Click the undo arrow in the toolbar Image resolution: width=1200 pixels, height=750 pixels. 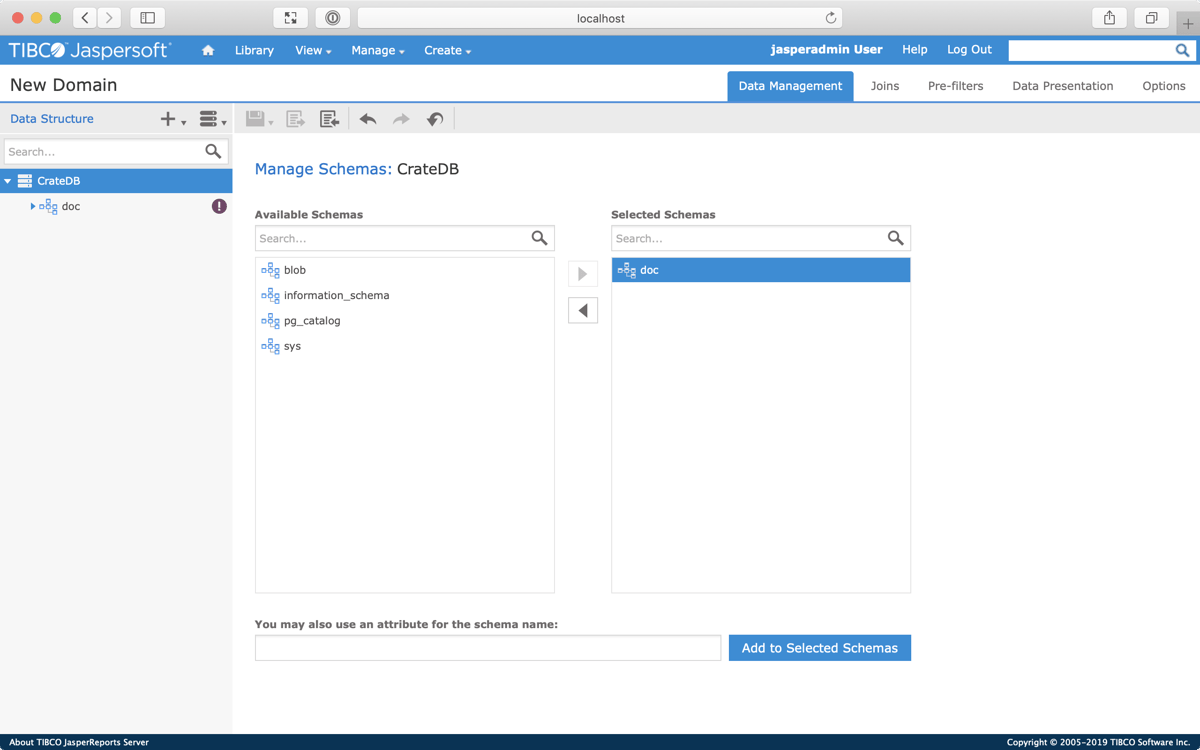tap(368, 119)
